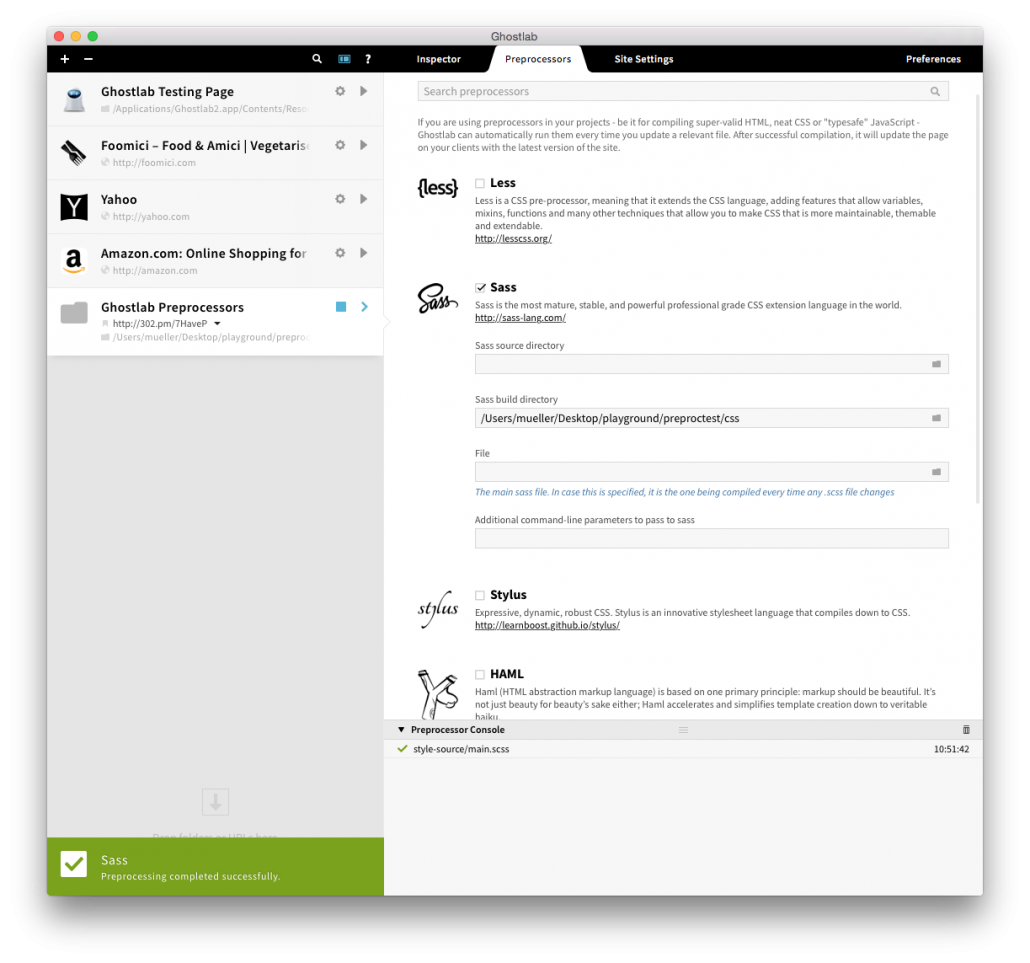Click console resize handle grip
1030x963 pixels.
683,730
